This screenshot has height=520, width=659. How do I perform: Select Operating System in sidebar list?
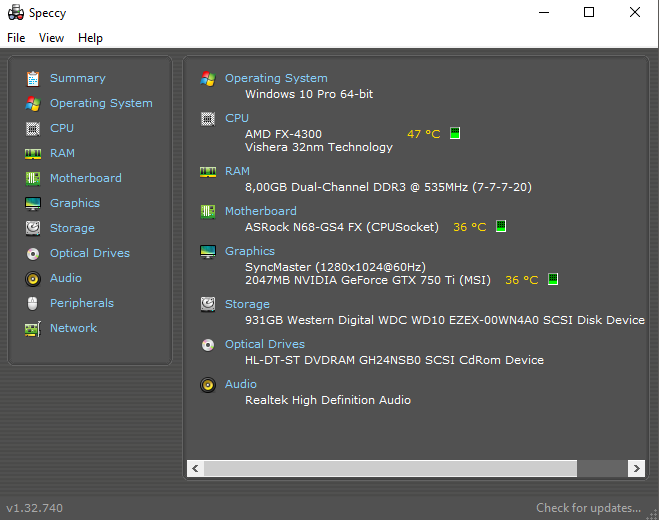point(101,103)
